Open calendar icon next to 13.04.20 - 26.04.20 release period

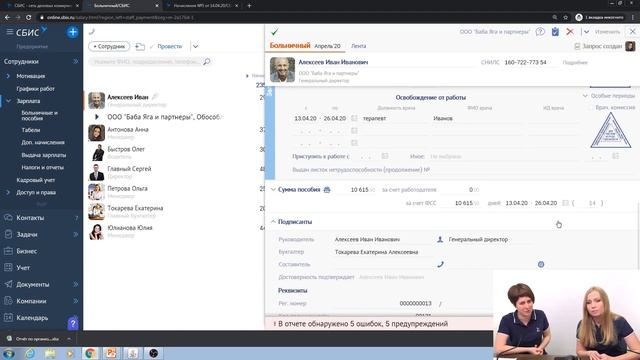(x=354, y=118)
